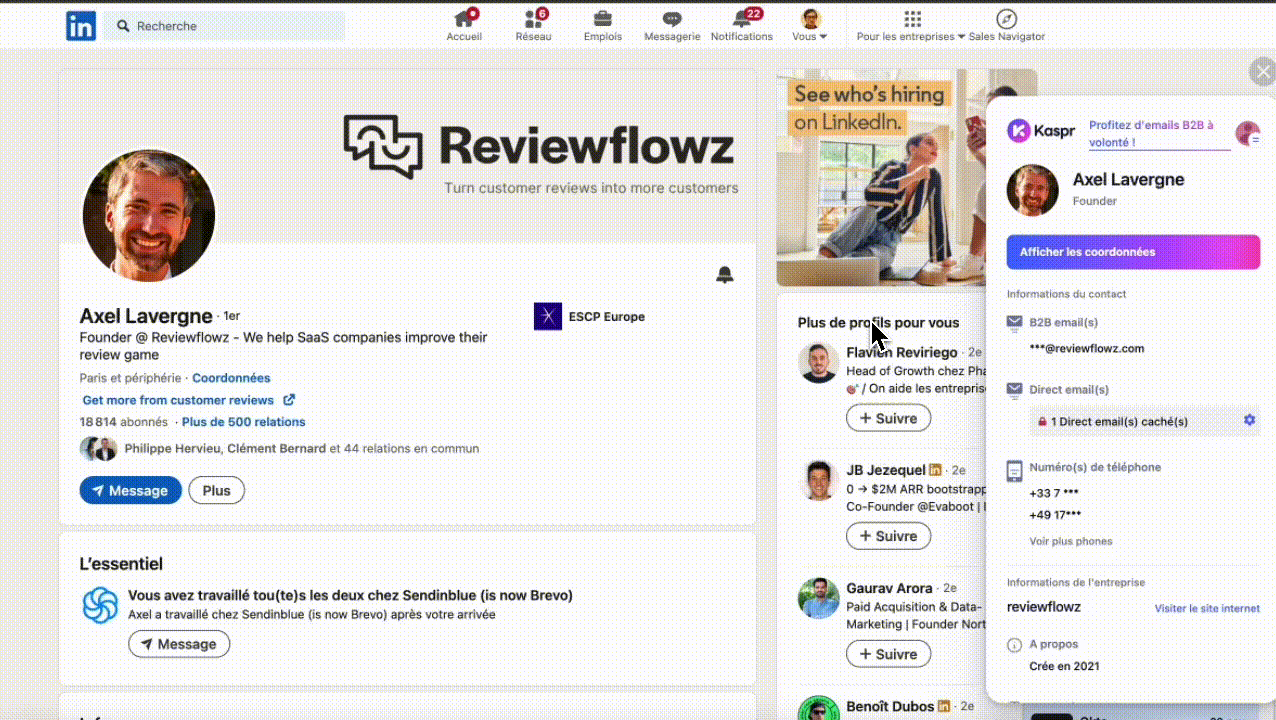Click the phone icon by Numéro(s) de téléphone
This screenshot has width=1276, height=720.
(1015, 470)
